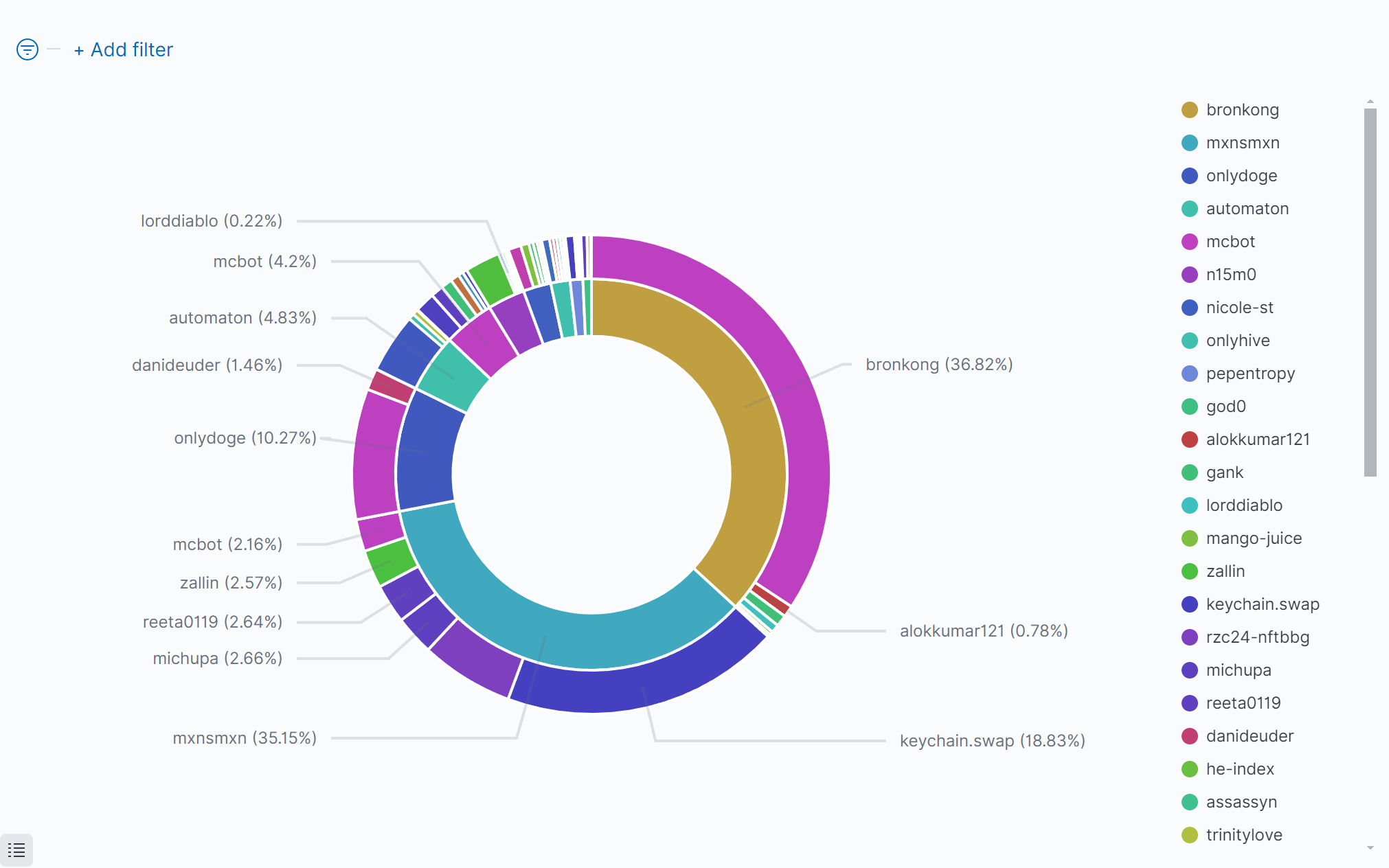
Task: Click the Add filter link
Action: 124,49
